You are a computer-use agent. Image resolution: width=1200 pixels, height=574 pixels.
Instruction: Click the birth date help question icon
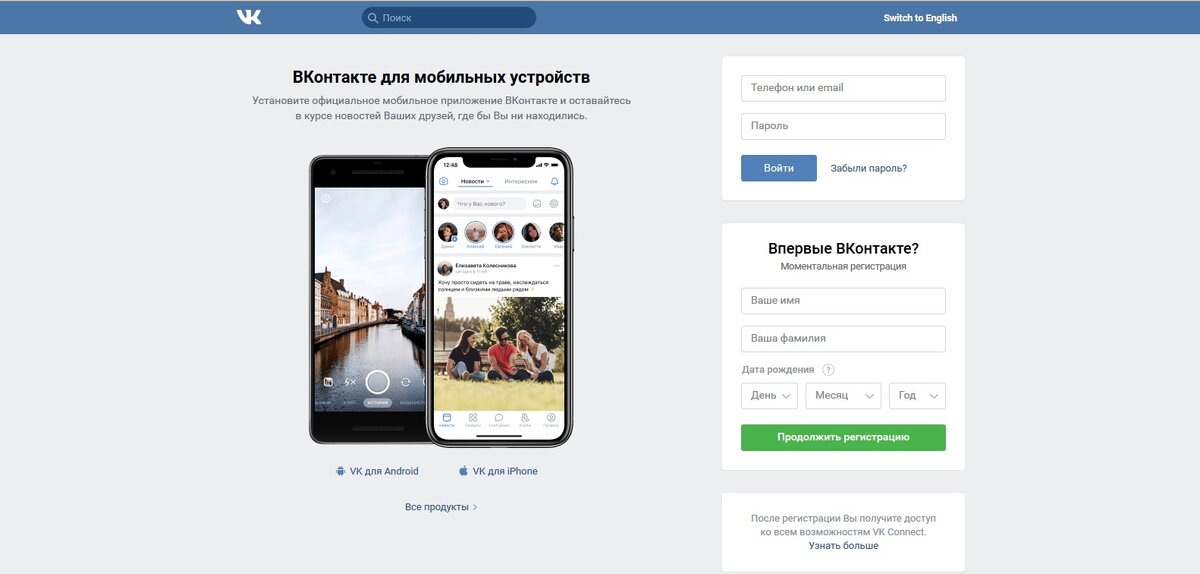(828, 370)
